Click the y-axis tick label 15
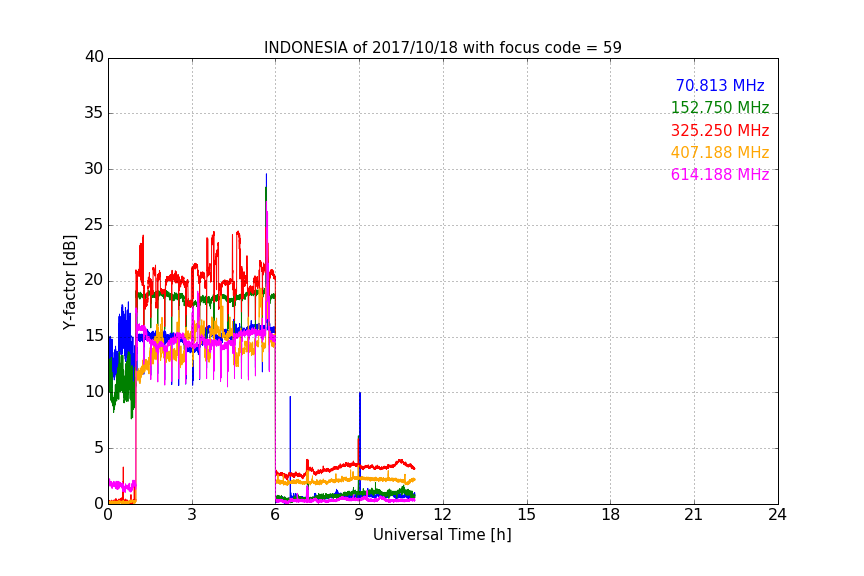 coord(94,336)
